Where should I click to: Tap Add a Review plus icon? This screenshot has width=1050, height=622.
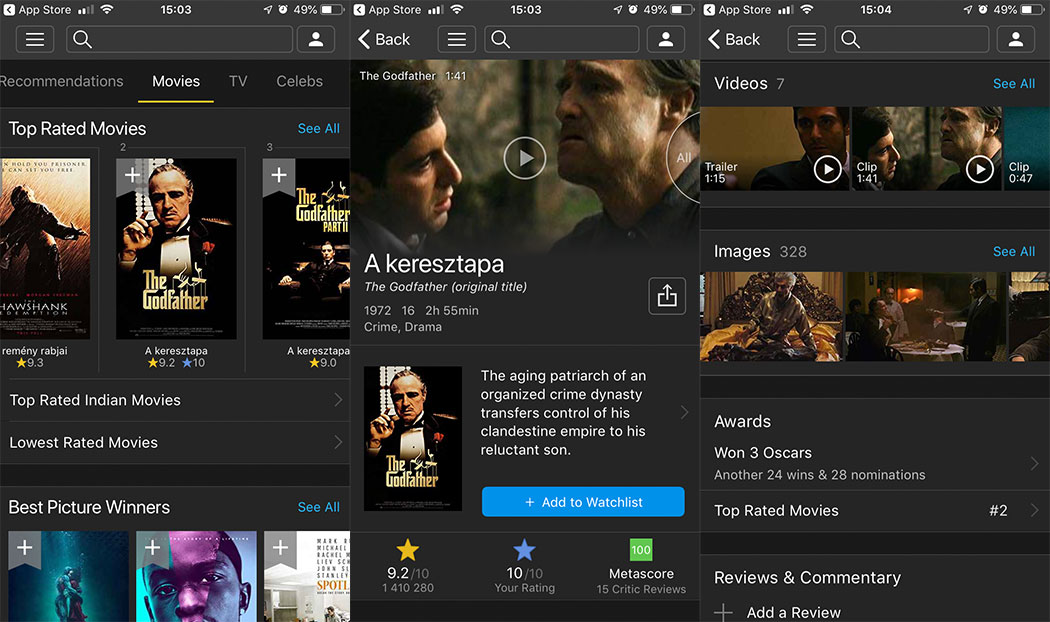pyautogui.click(x=723, y=613)
